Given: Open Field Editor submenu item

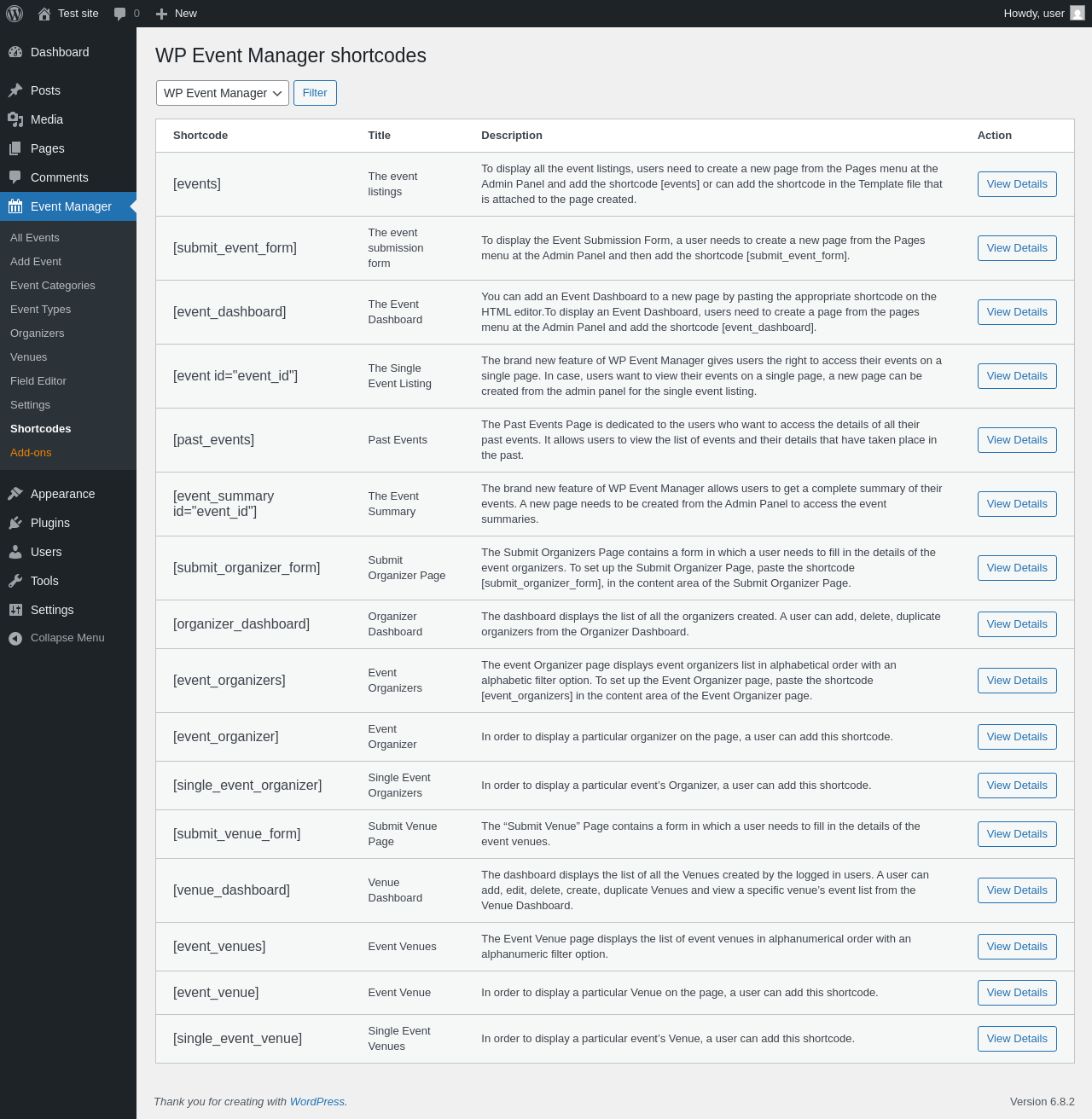Looking at the screenshot, I should [68, 381].
